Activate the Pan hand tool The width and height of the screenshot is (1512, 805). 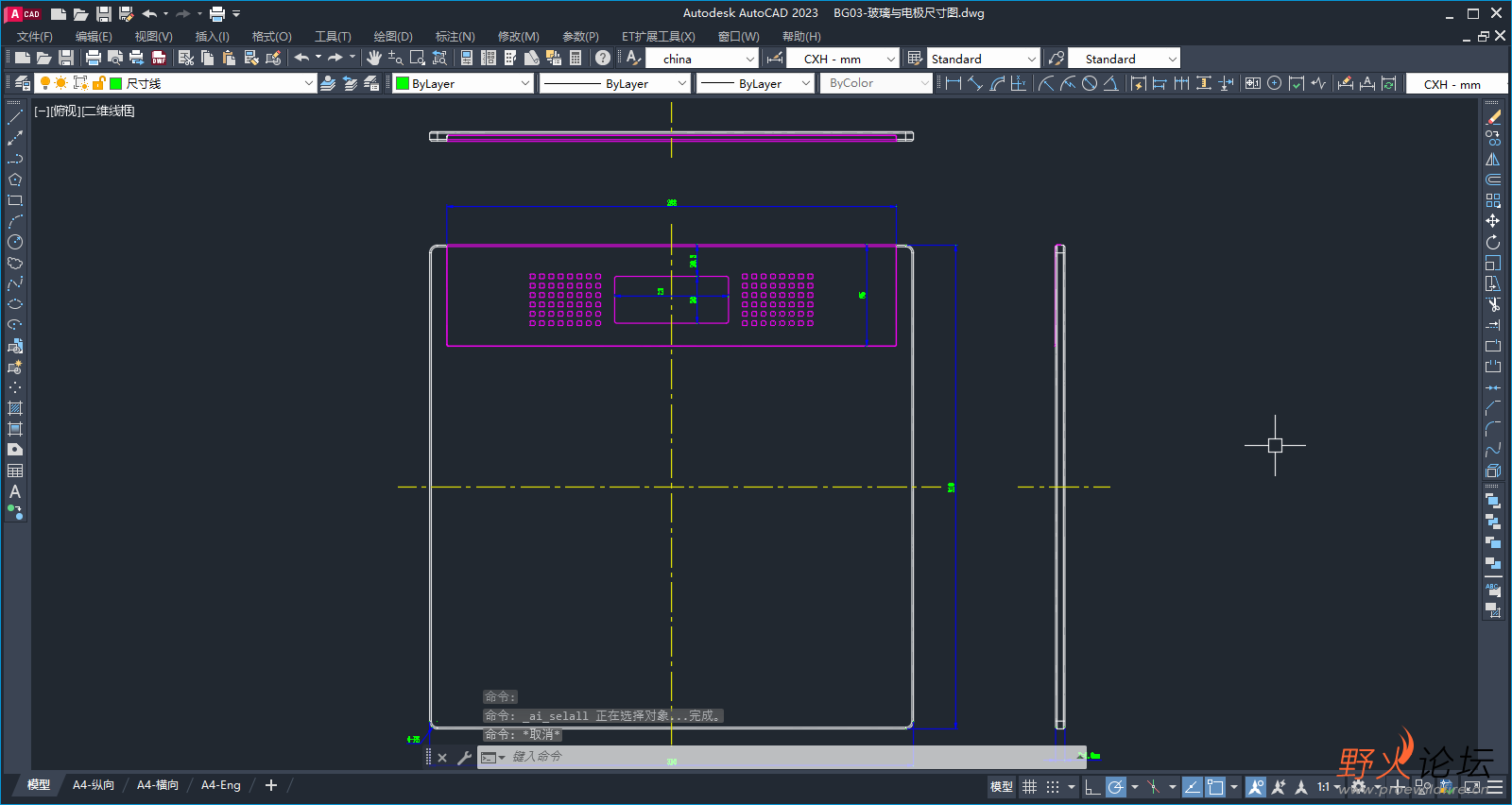tap(374, 59)
